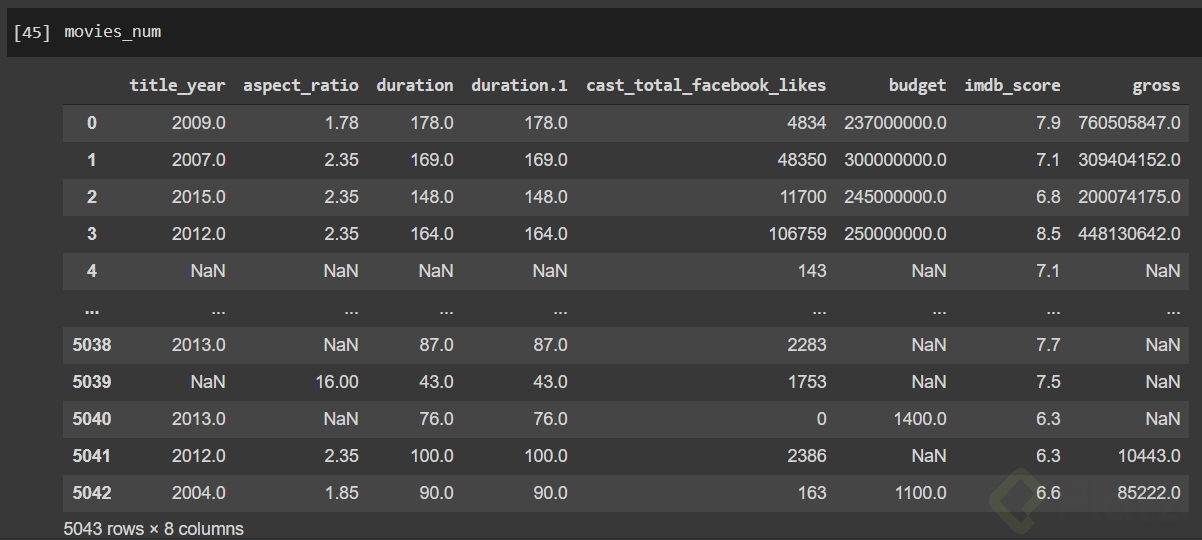
Task: Select row index 0
Action: (92, 122)
